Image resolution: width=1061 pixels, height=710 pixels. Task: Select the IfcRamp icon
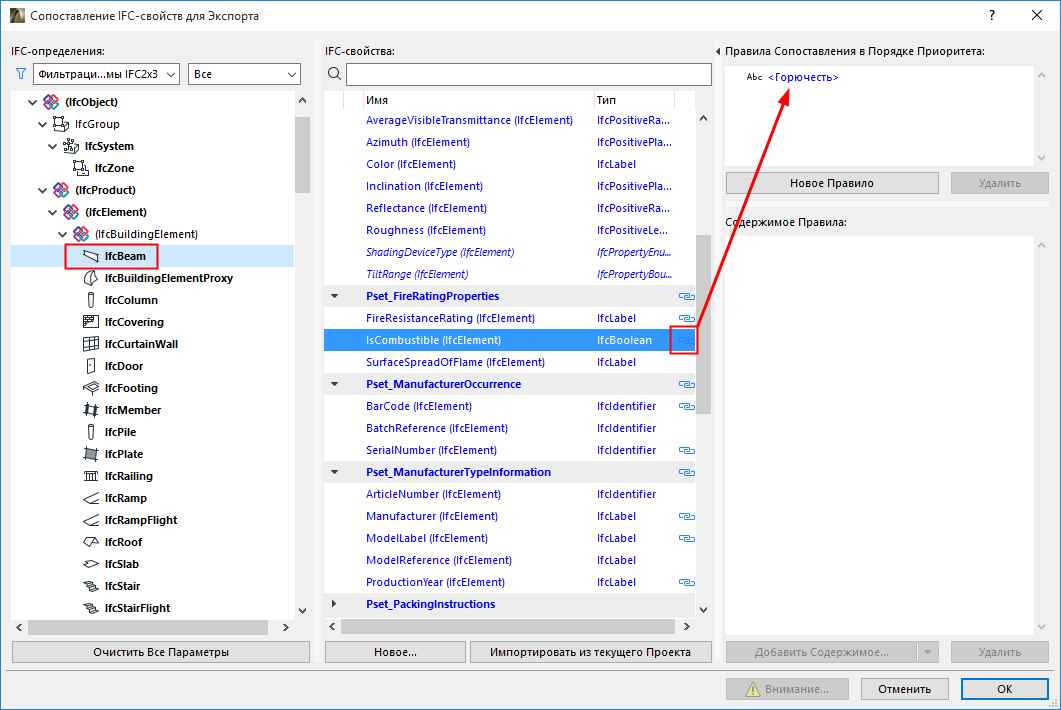coord(91,498)
